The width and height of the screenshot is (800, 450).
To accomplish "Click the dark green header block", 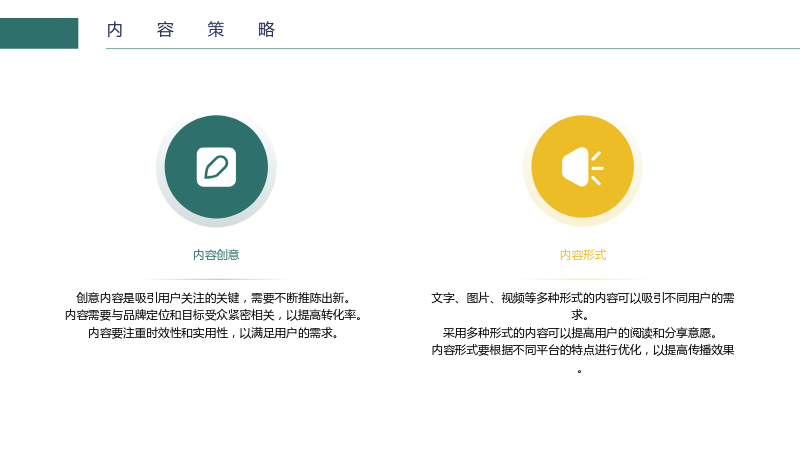I will coord(39,33).
